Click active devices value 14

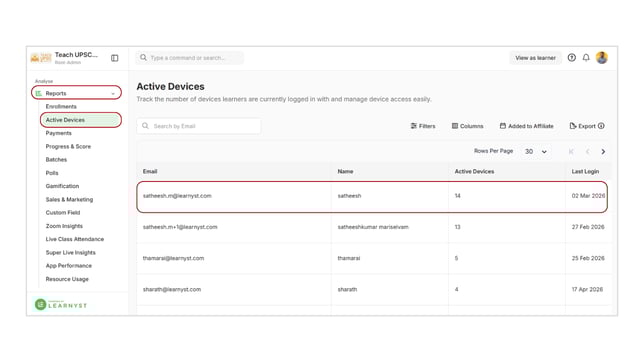(458, 196)
